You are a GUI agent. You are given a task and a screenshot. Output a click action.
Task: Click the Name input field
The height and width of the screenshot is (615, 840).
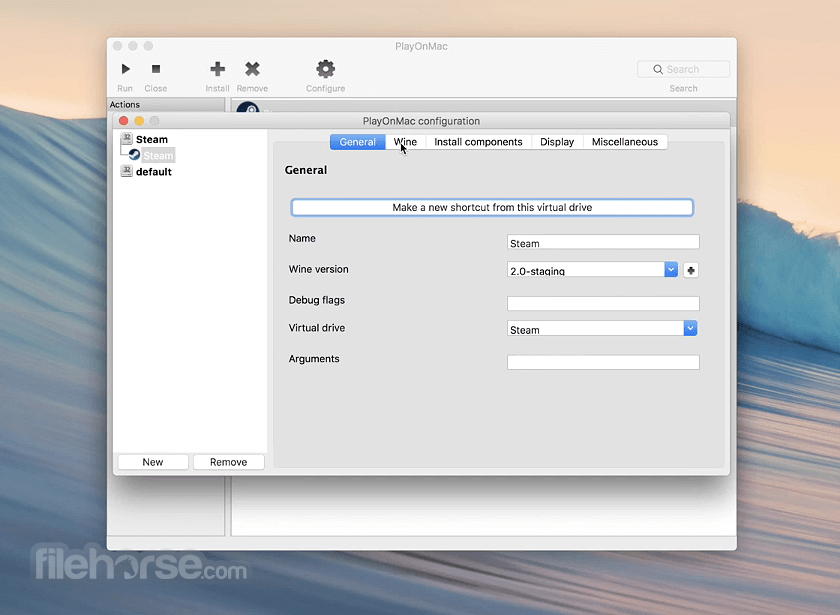pyautogui.click(x=603, y=242)
